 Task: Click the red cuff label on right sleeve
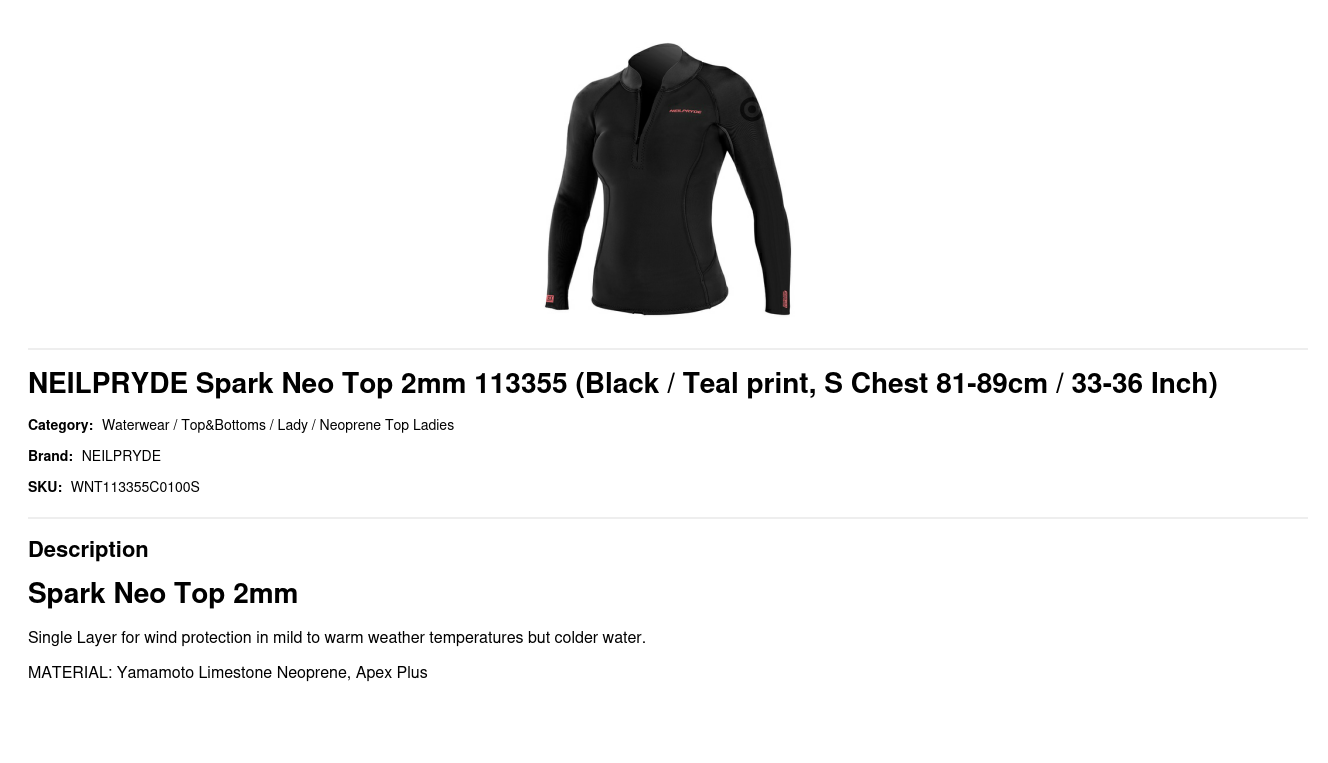tap(785, 299)
